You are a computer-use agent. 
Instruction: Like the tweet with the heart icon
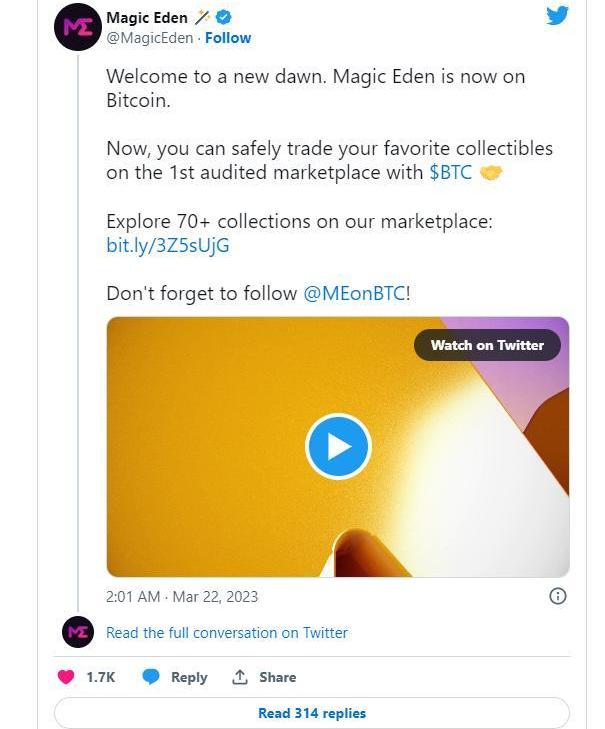click(x=66, y=677)
